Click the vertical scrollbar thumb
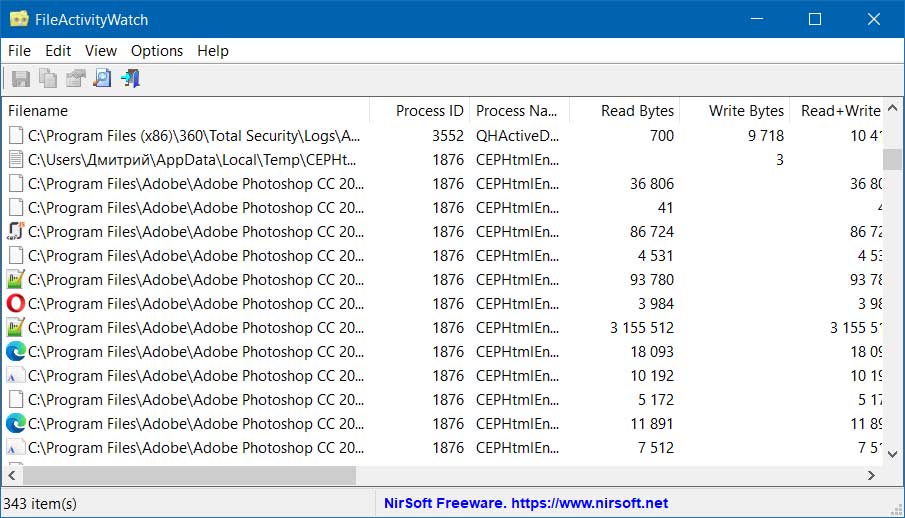 click(x=892, y=159)
